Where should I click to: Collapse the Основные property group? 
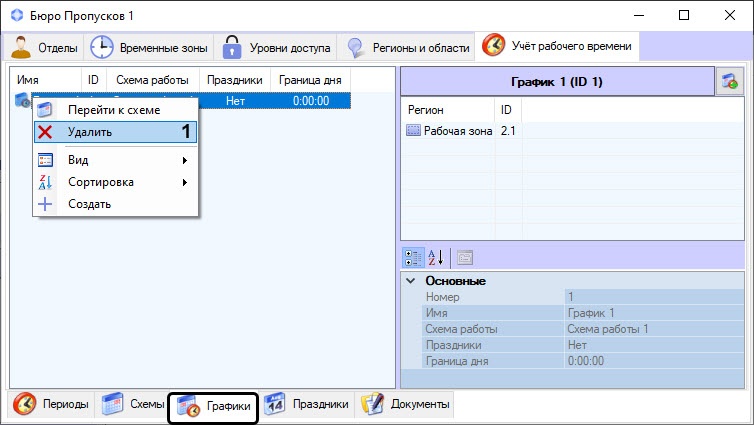411,281
